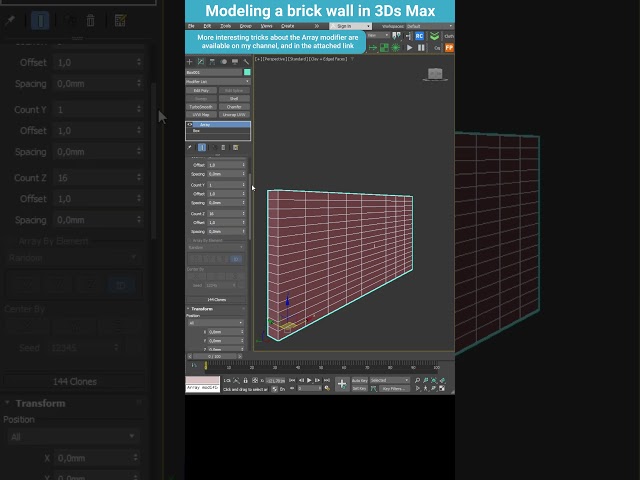Toggle the absolute transform type-in mode
The height and width of the screenshot is (480, 640).
click(x=255, y=380)
